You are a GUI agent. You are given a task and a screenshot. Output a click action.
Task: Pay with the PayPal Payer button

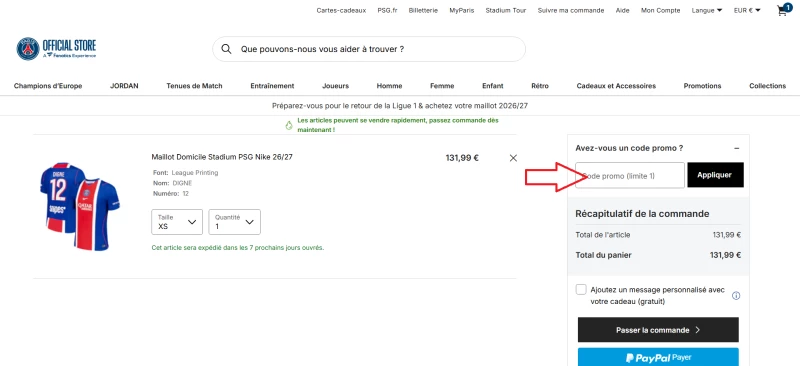pos(658,357)
